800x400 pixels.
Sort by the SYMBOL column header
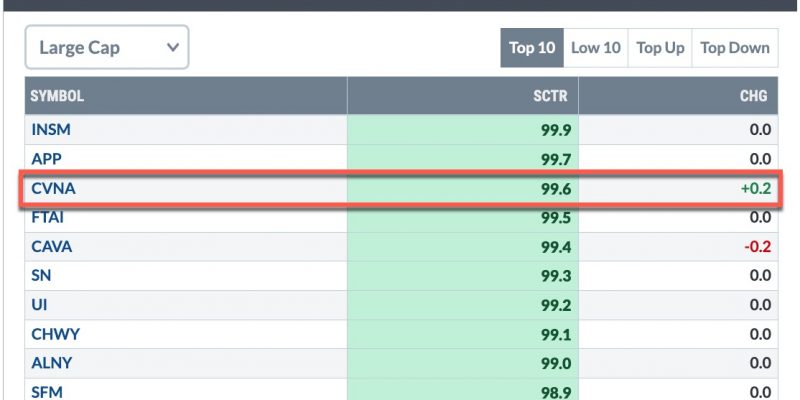pos(57,95)
